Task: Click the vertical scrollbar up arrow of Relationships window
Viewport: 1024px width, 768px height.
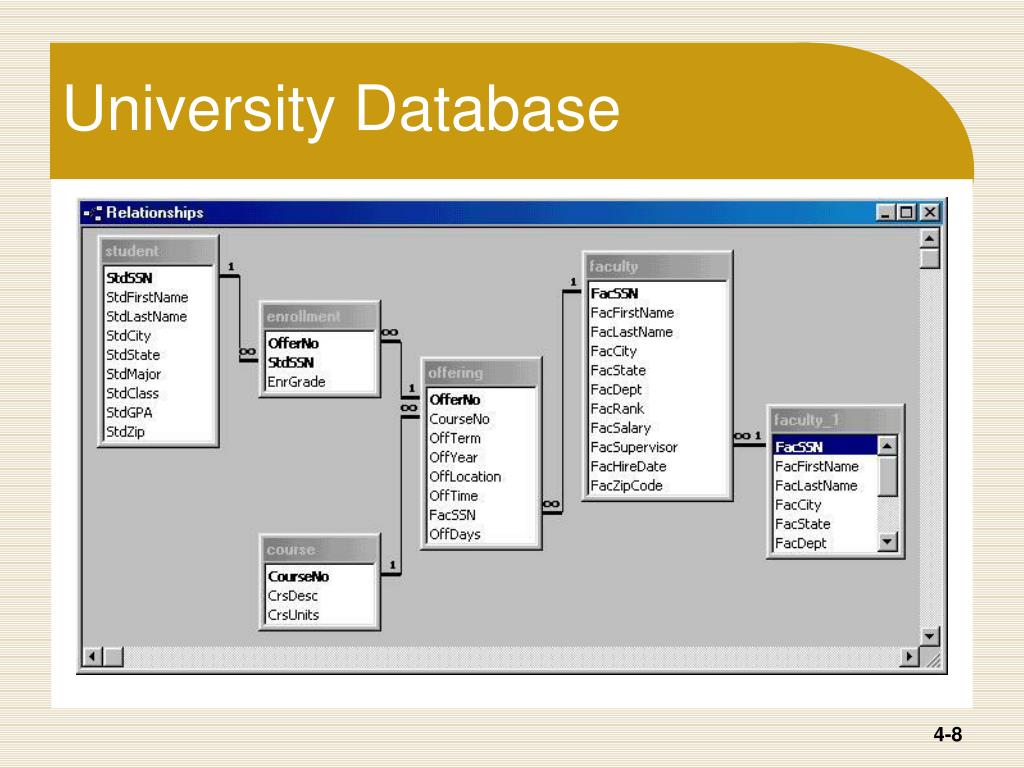Action: click(929, 238)
